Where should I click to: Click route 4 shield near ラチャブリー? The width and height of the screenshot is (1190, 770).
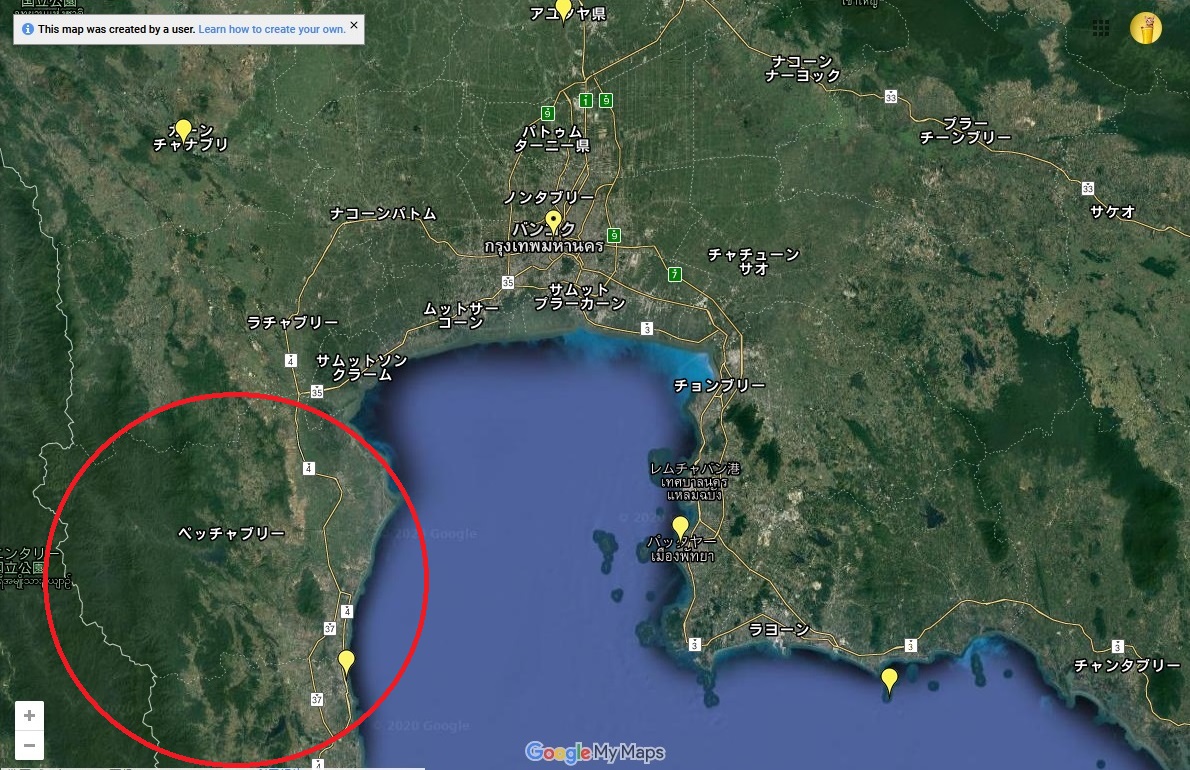291,360
